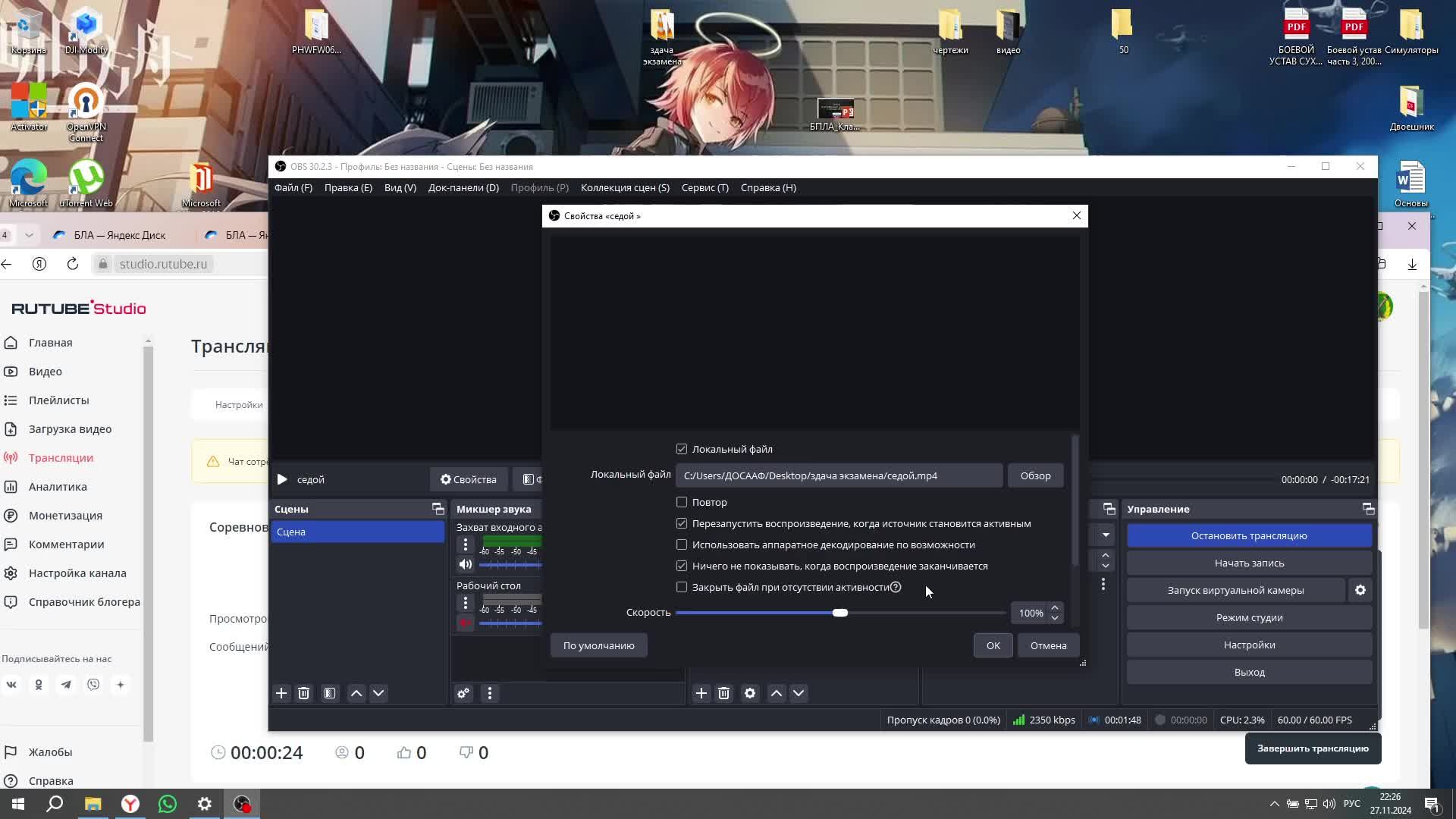
Task: Open Док-панели (D) menu
Action: pos(463,188)
